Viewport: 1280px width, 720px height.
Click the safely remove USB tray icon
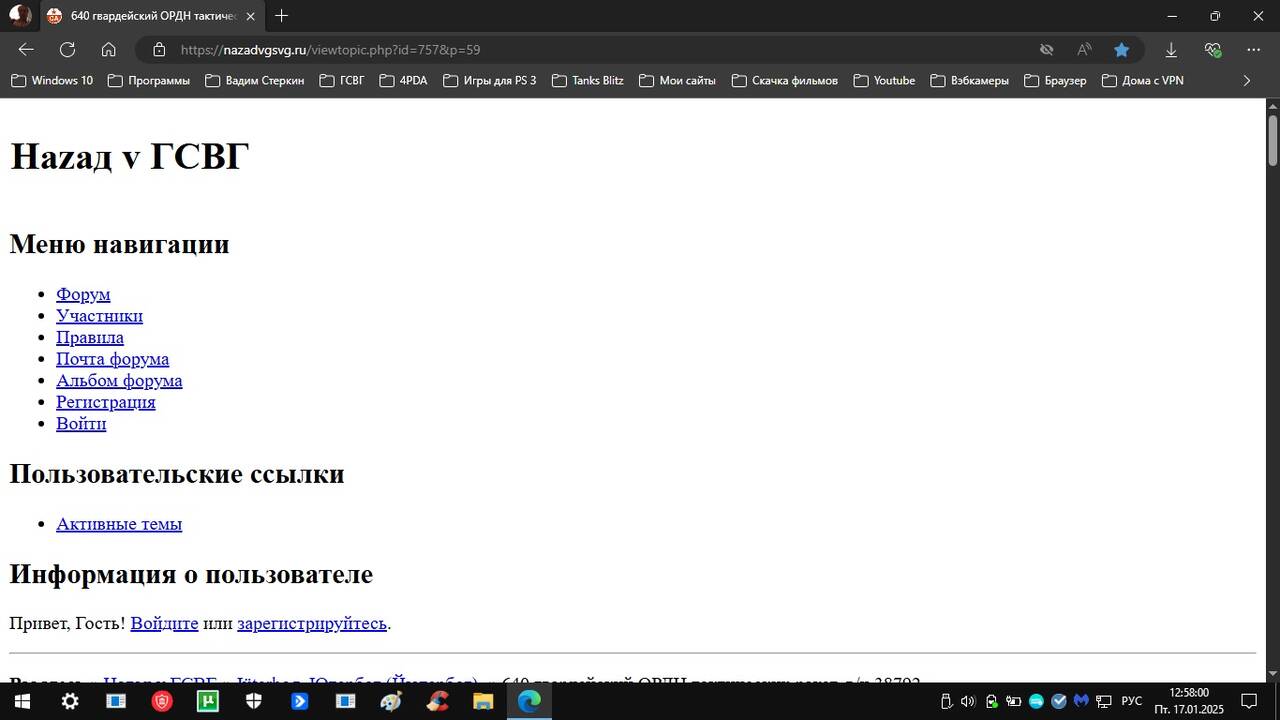point(946,701)
